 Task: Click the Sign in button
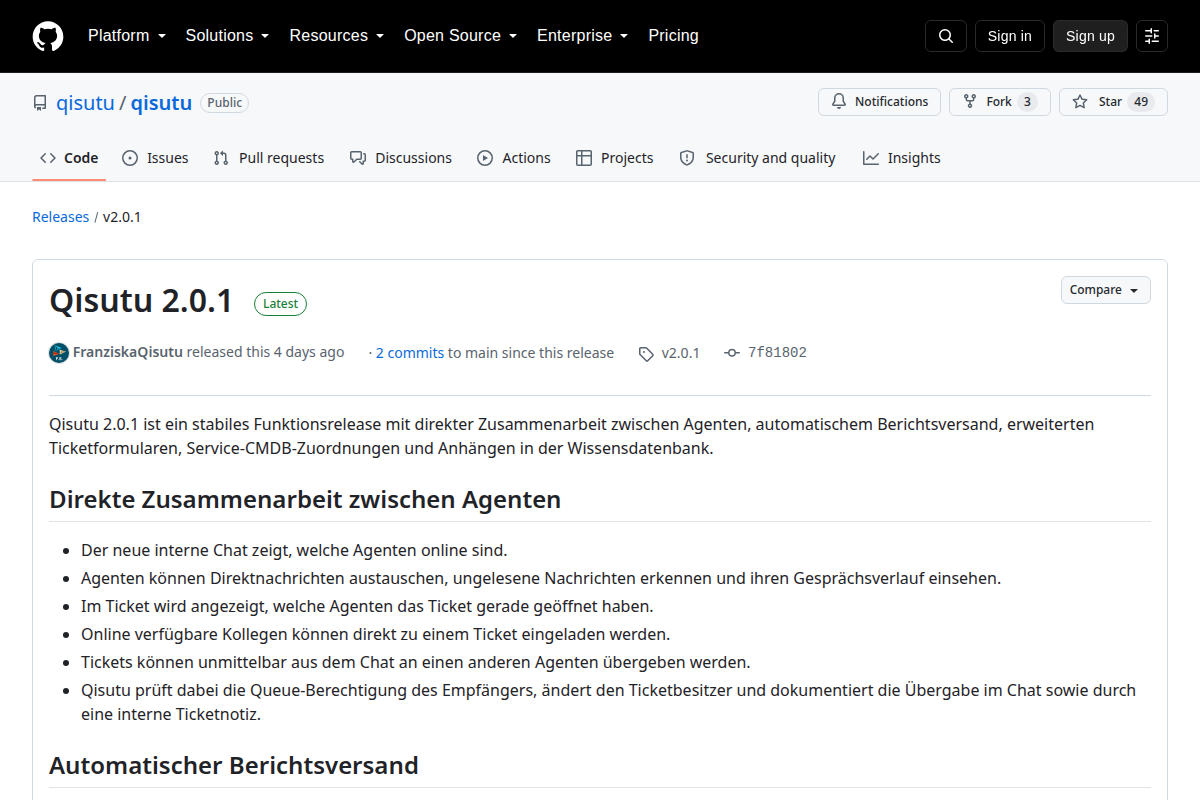point(1009,36)
